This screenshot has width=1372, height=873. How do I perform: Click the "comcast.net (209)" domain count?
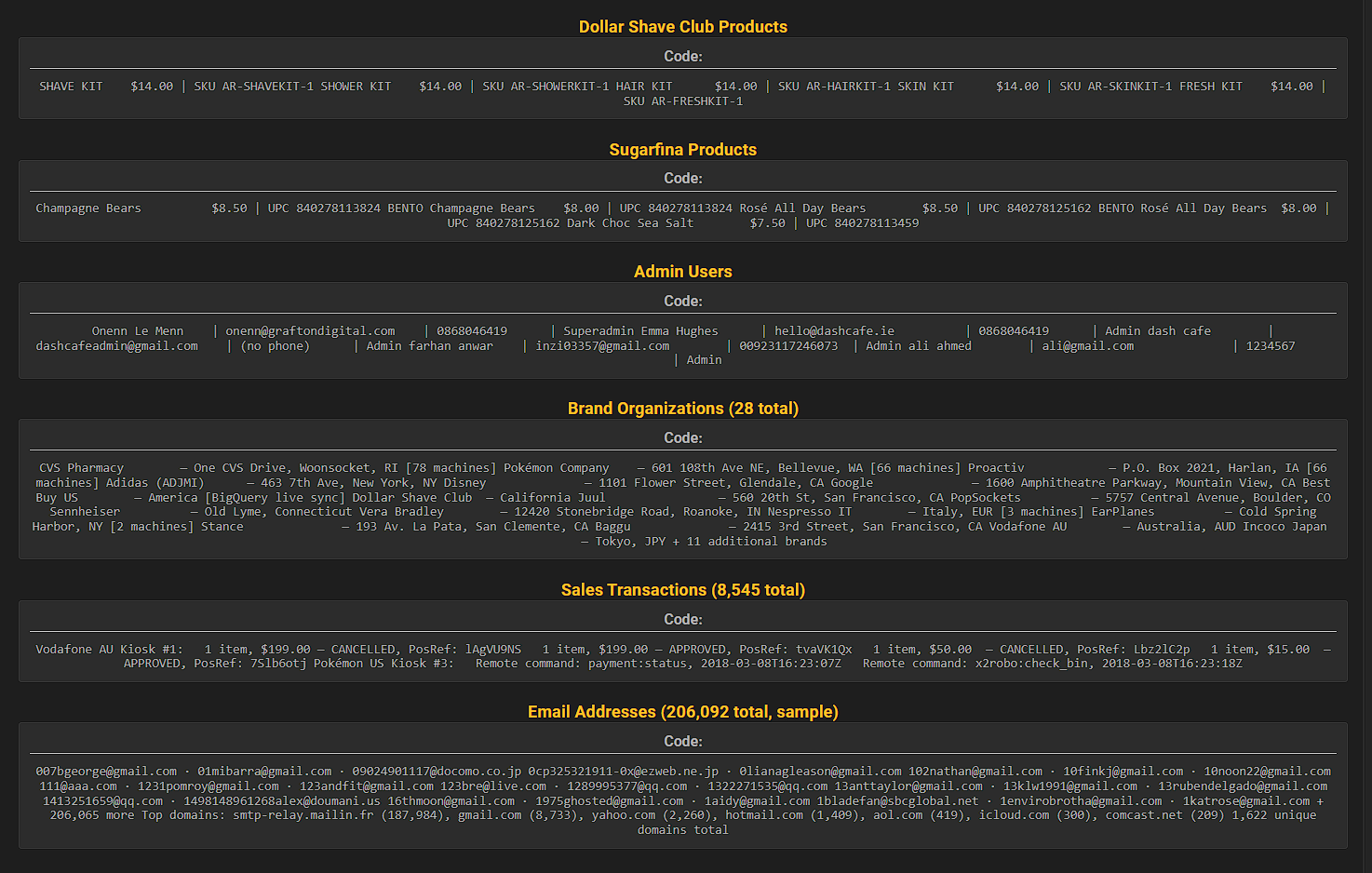(1165, 815)
